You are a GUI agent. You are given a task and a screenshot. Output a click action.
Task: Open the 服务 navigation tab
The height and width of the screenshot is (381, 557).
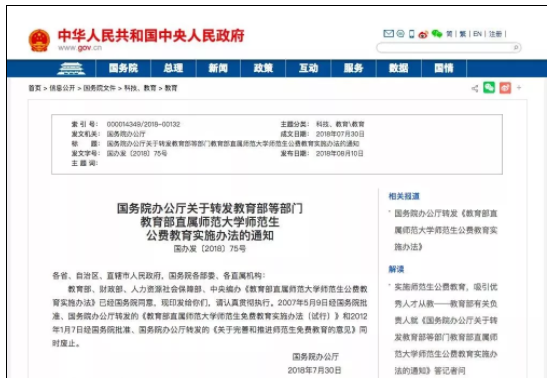point(353,68)
